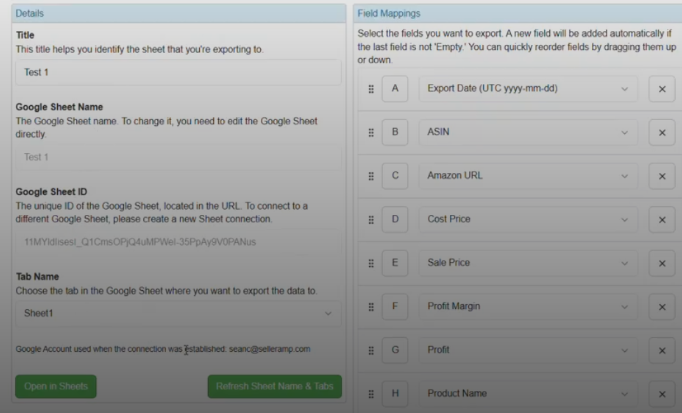Open the Profit Margin field dropdown
Viewport: 682px width, 413px height.
coord(528,306)
